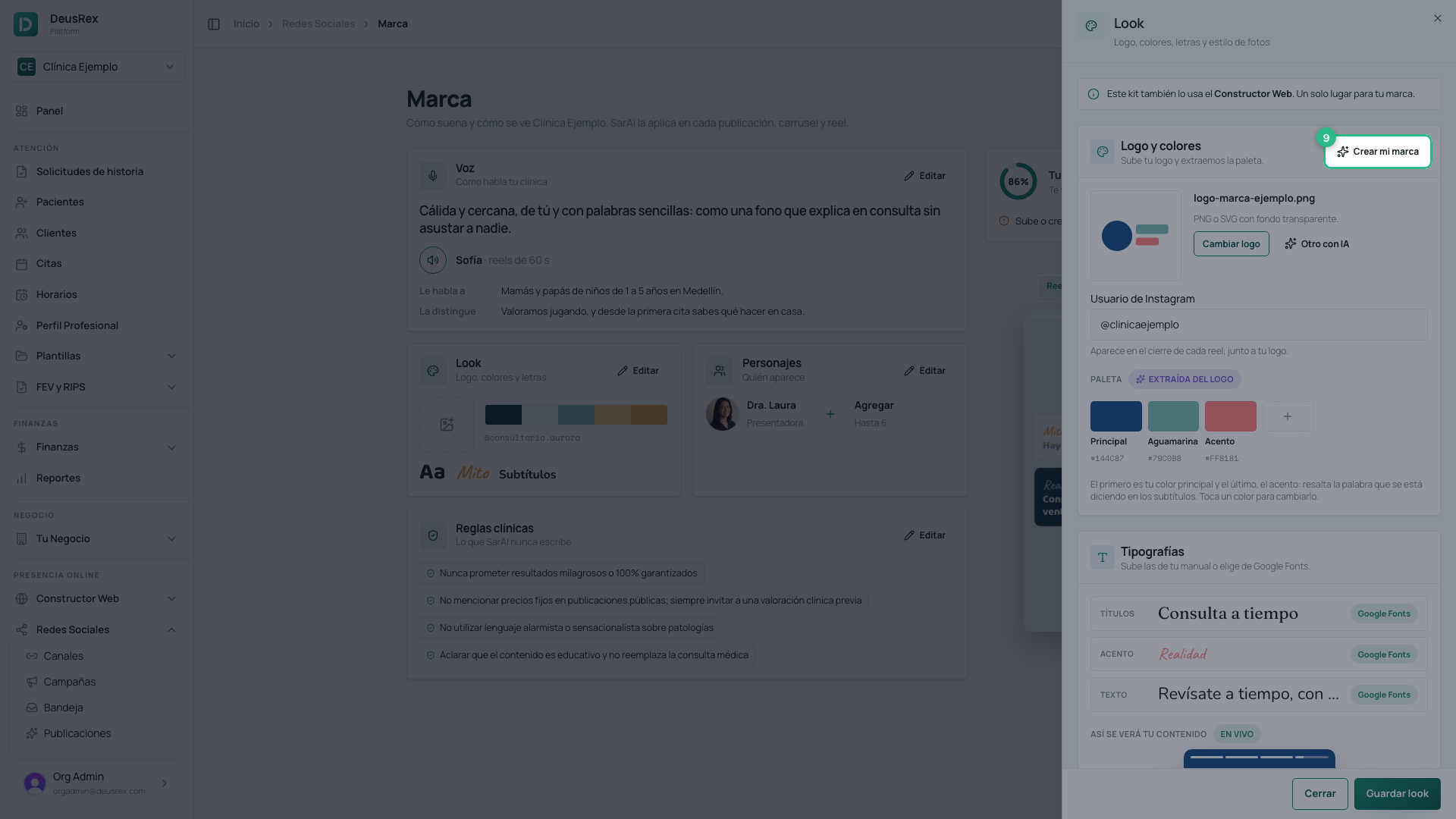Expand Tu Negocio menu
This screenshot has width=1456, height=819.
(x=96, y=538)
